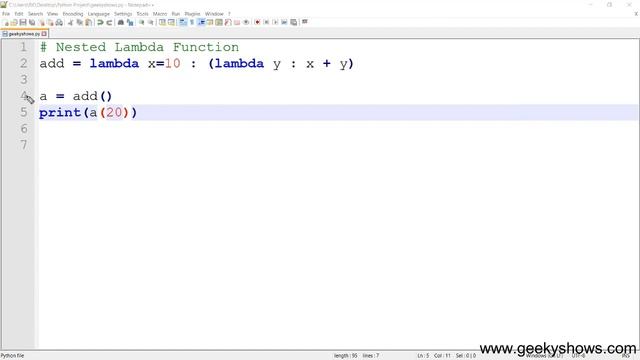Open the Tools menu

(x=142, y=14)
